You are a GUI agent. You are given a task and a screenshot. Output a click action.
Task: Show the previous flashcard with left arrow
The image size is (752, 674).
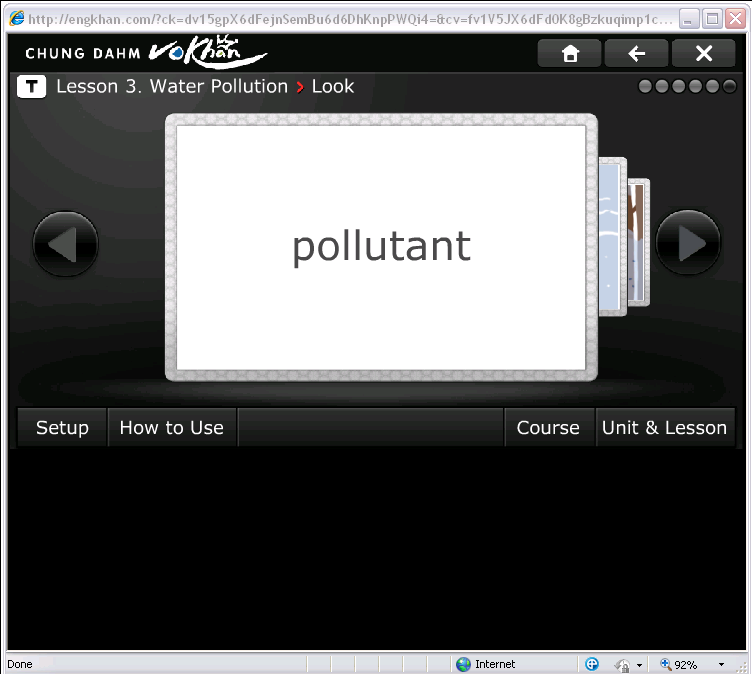66,244
